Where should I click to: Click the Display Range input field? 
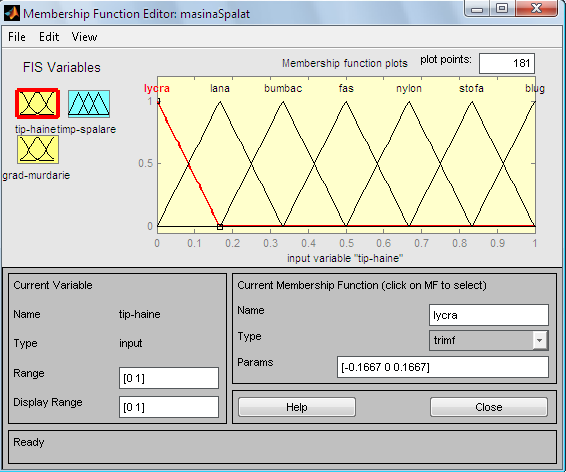click(x=169, y=407)
